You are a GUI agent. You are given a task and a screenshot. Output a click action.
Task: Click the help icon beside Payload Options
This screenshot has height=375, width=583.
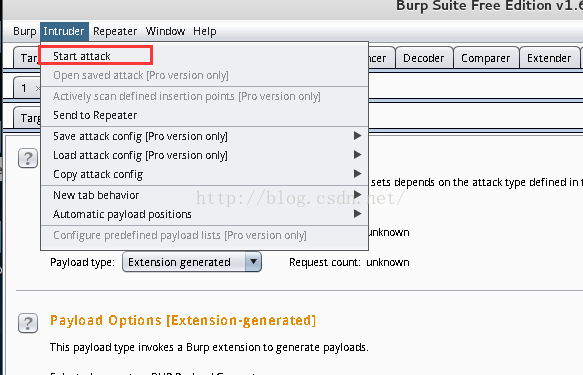[x=28, y=323]
